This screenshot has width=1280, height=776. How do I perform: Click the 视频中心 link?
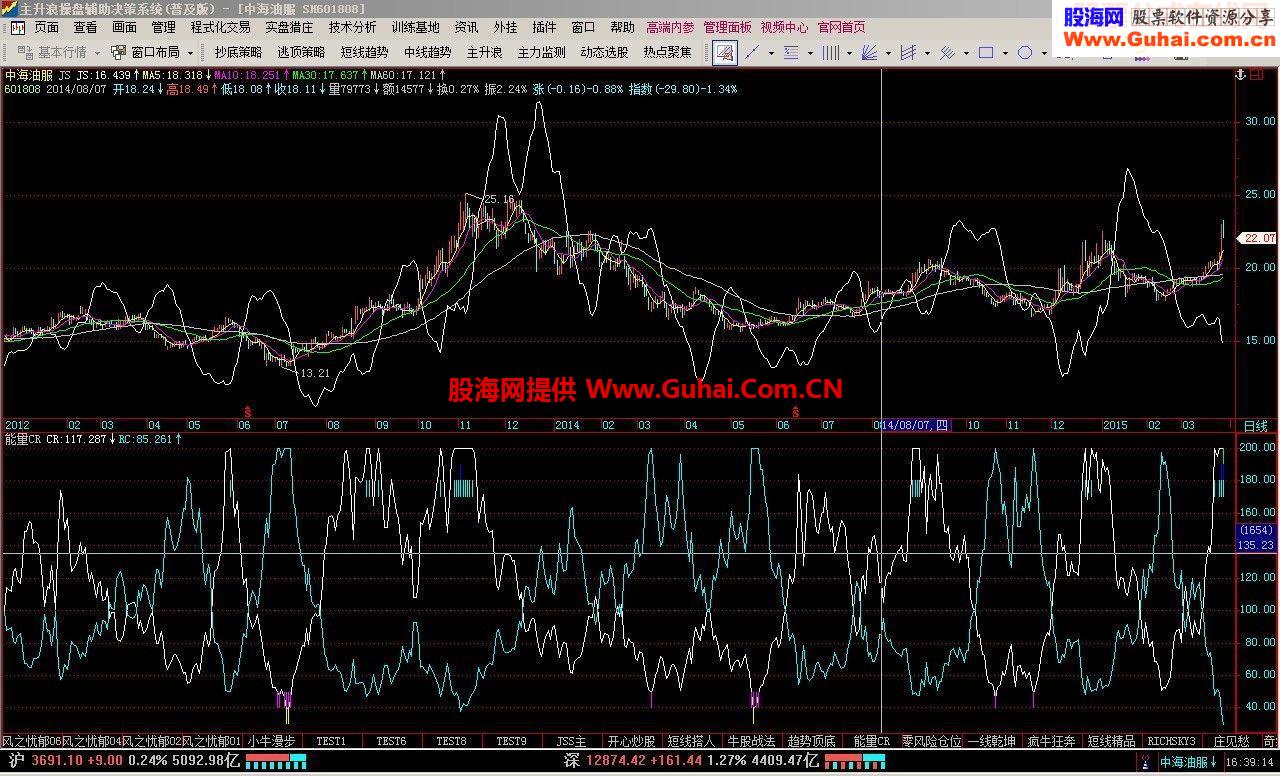[x=784, y=27]
